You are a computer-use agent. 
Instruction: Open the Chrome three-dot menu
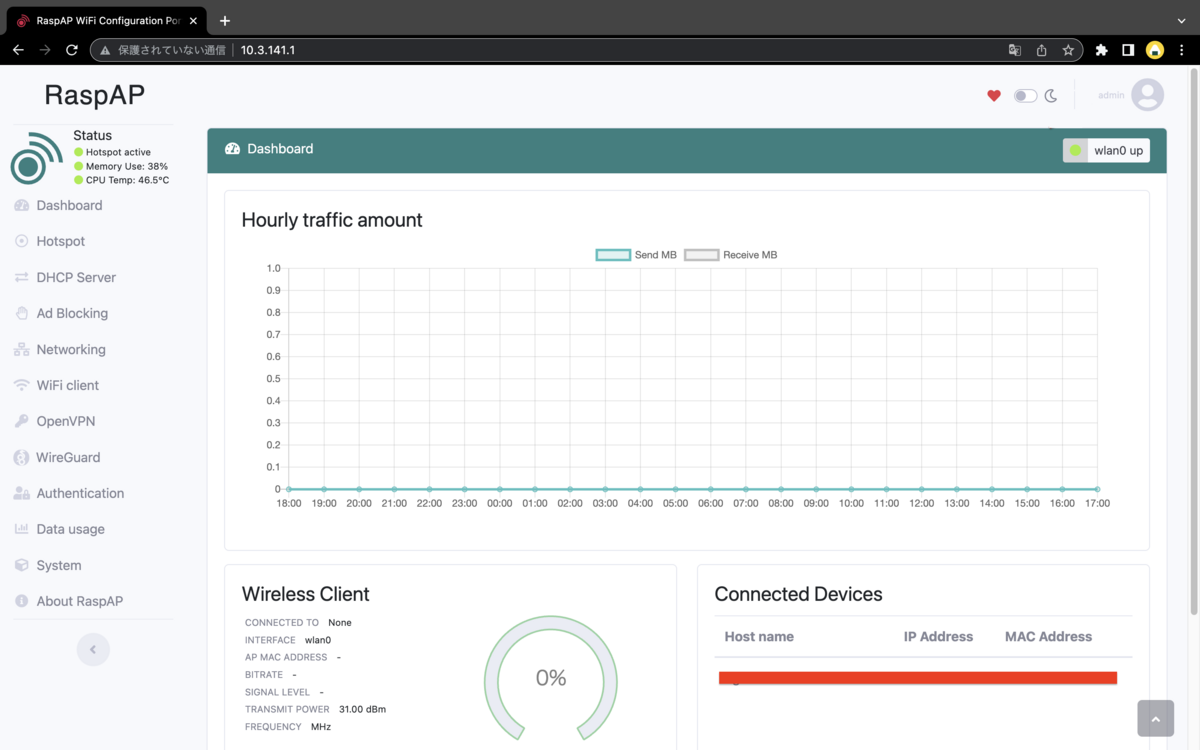tap(1182, 50)
